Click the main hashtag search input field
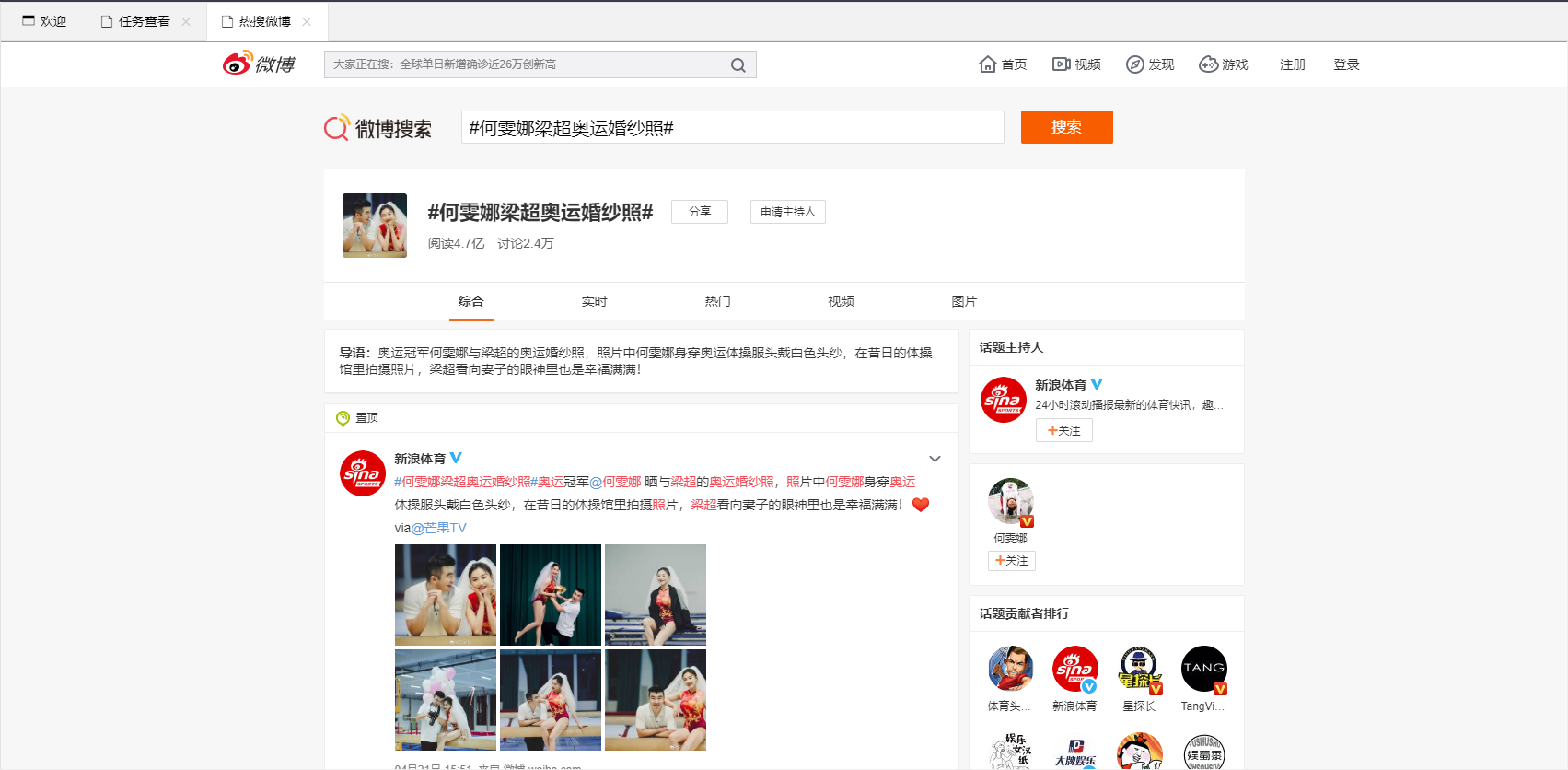Image resolution: width=1568 pixels, height=770 pixels. (x=733, y=127)
